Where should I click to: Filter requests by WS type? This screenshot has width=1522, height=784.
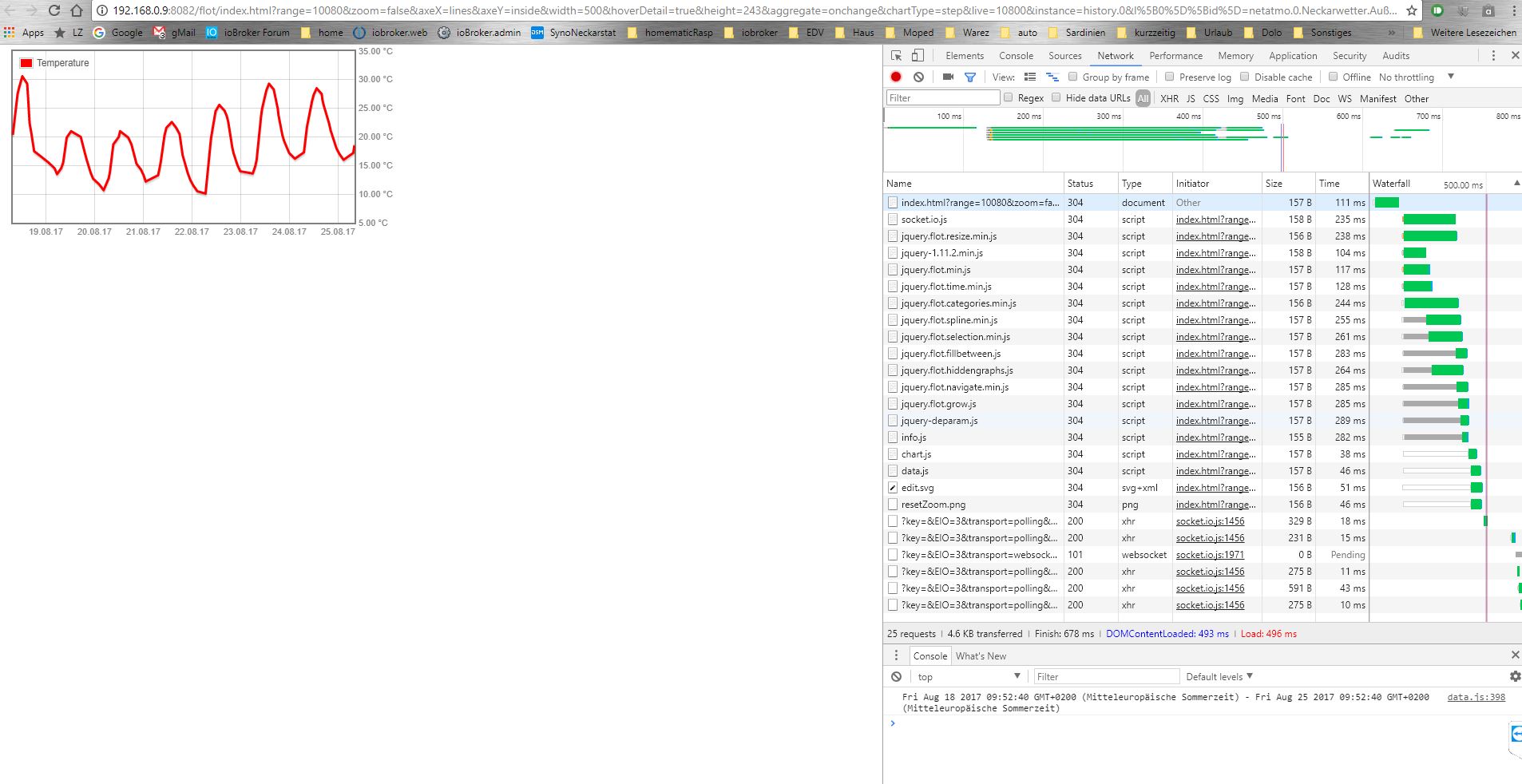pos(1345,99)
